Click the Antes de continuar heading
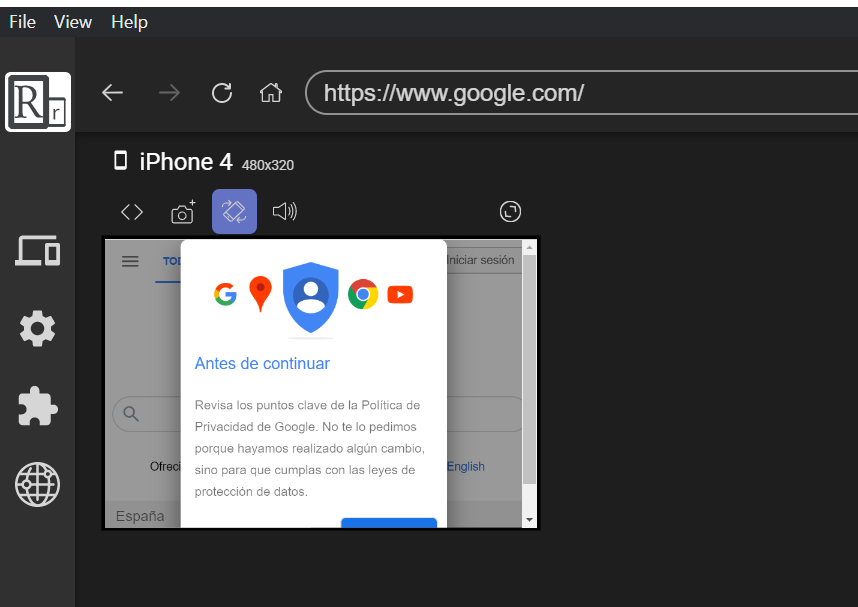Image resolution: width=858 pixels, height=607 pixels. pos(262,363)
